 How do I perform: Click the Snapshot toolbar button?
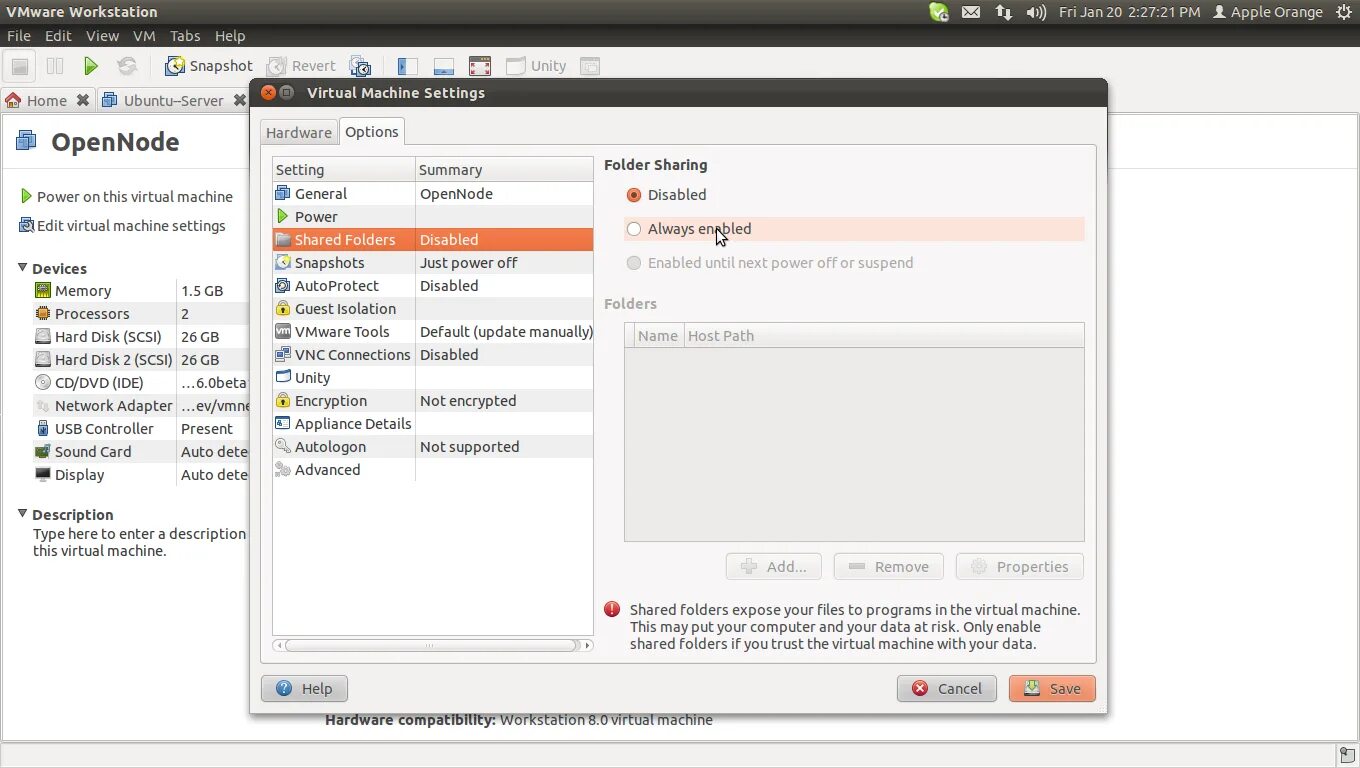pyautogui.click(x=209, y=66)
